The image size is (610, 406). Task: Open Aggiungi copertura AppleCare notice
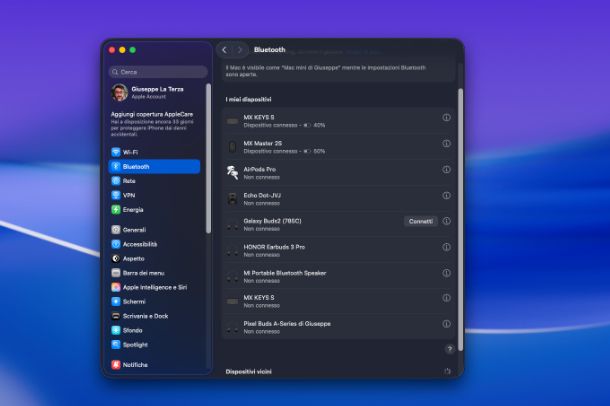152,124
